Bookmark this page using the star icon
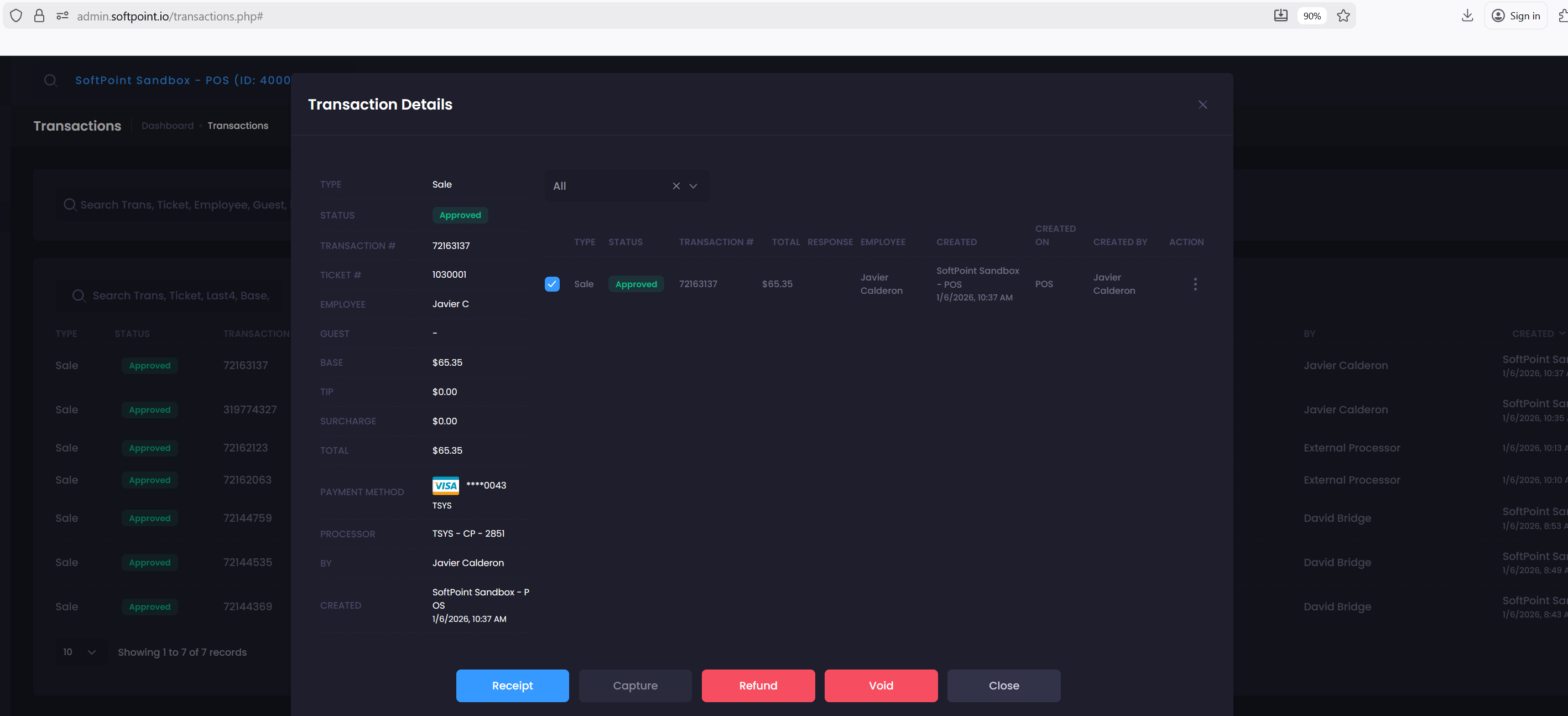Viewport: 1568px width, 716px height. tap(1343, 16)
